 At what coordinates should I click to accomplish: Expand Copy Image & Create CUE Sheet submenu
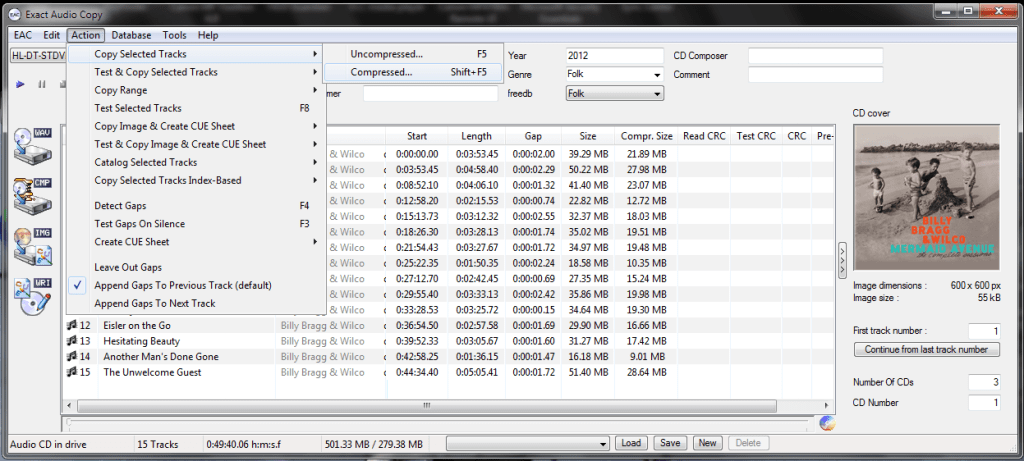click(196, 126)
